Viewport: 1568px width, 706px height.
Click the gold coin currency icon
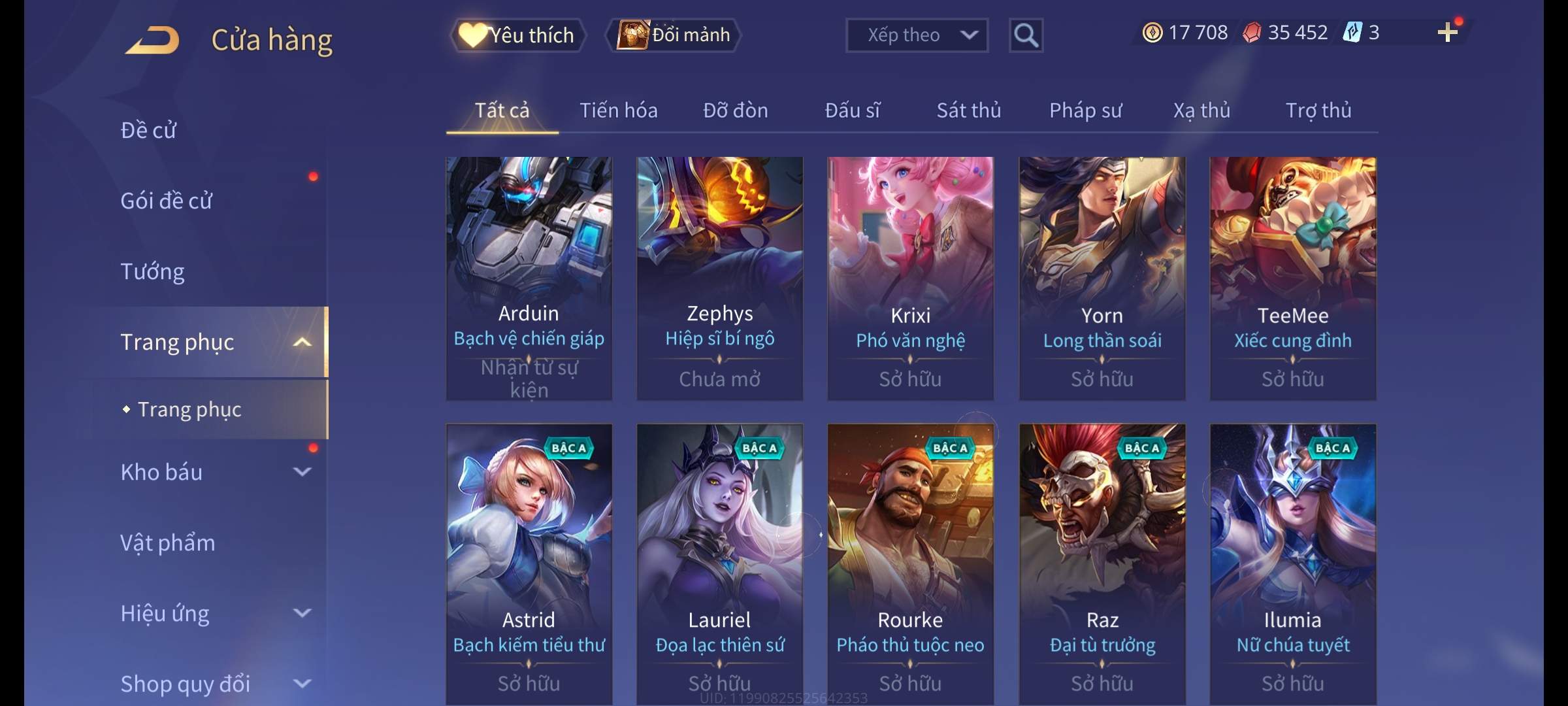tap(1152, 32)
